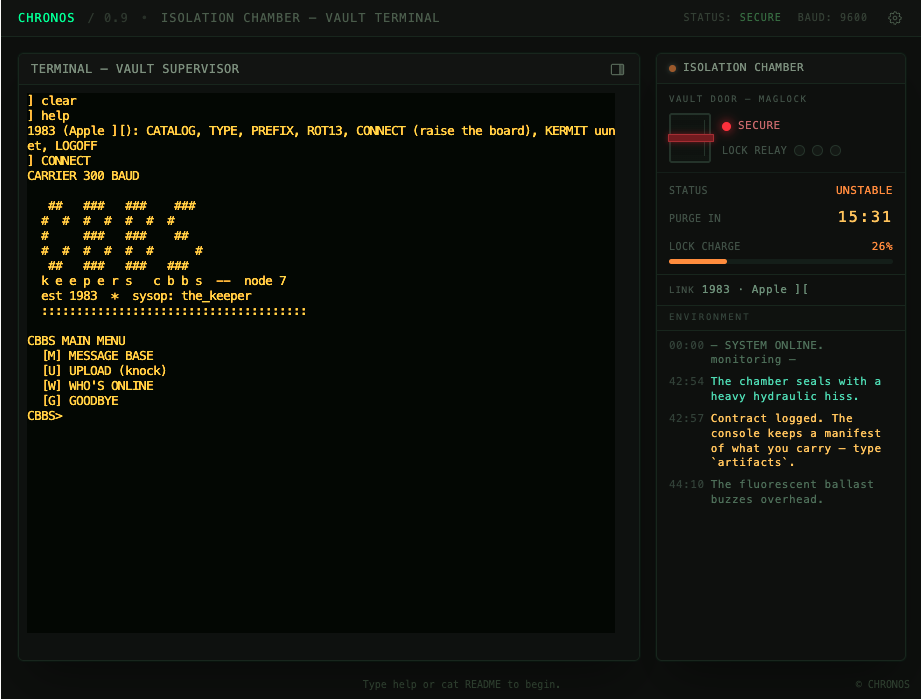Click the LOCK CHARGE progress bar
921x699 pixels.
[781, 261]
